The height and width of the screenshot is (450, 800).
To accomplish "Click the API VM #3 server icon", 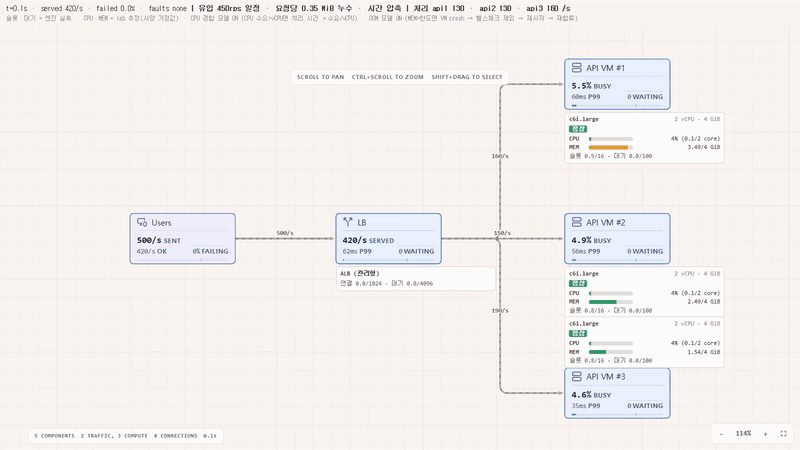I will pyautogui.click(x=577, y=377).
